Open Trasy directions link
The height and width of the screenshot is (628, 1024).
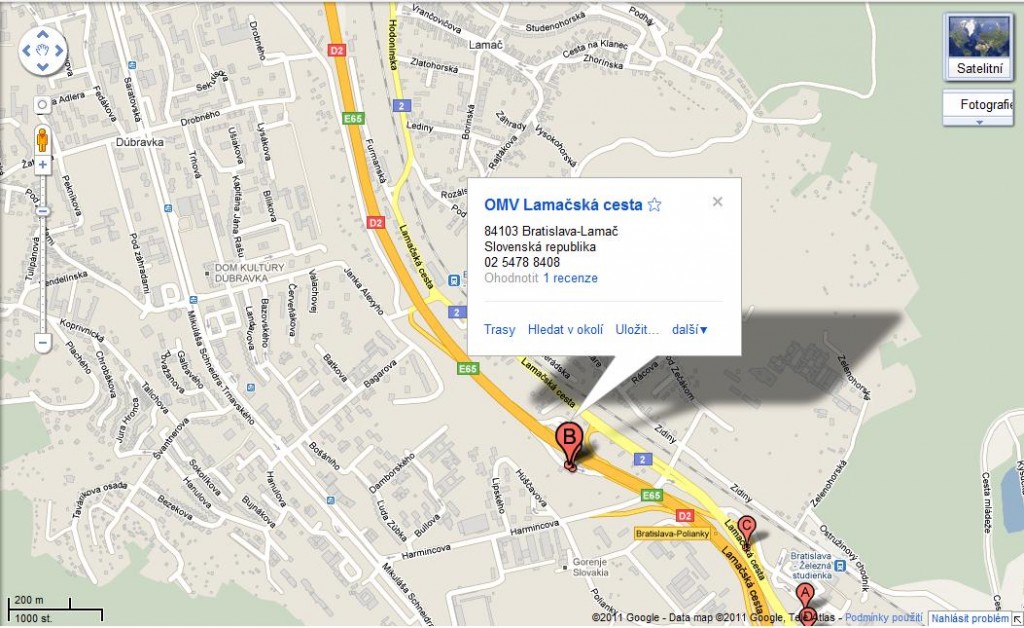pyautogui.click(x=500, y=330)
